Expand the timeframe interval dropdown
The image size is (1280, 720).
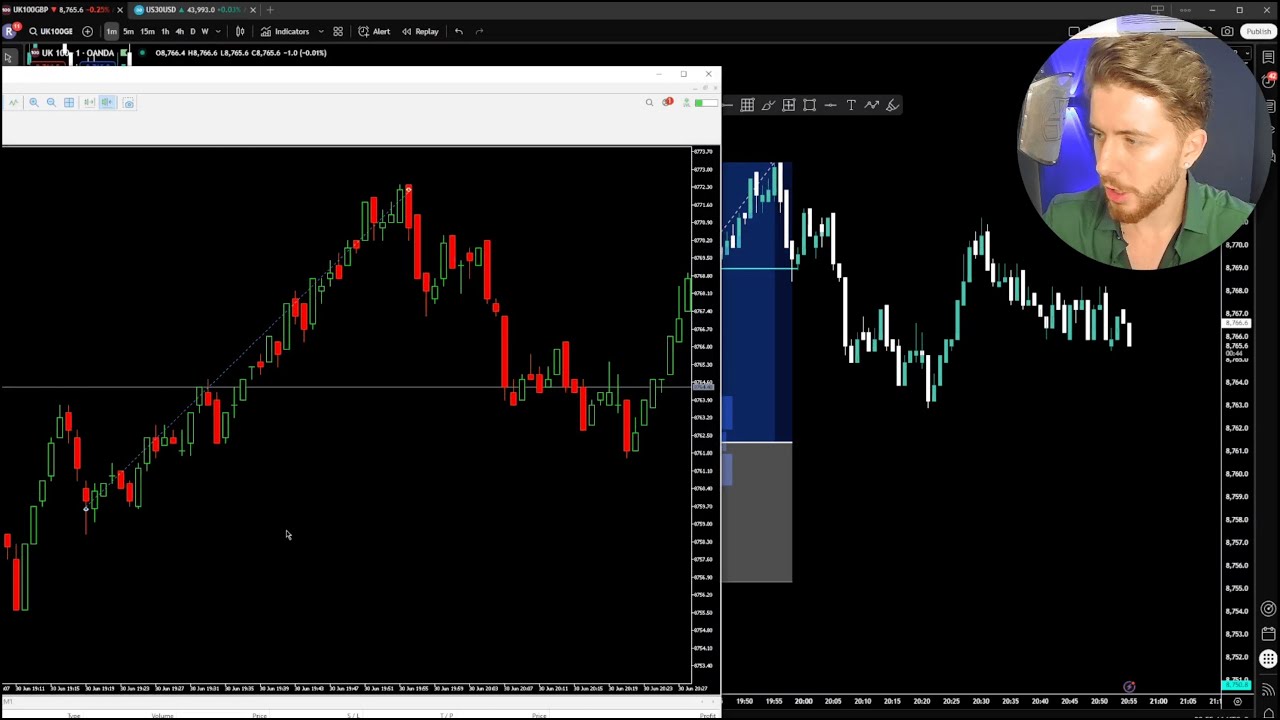(218, 31)
